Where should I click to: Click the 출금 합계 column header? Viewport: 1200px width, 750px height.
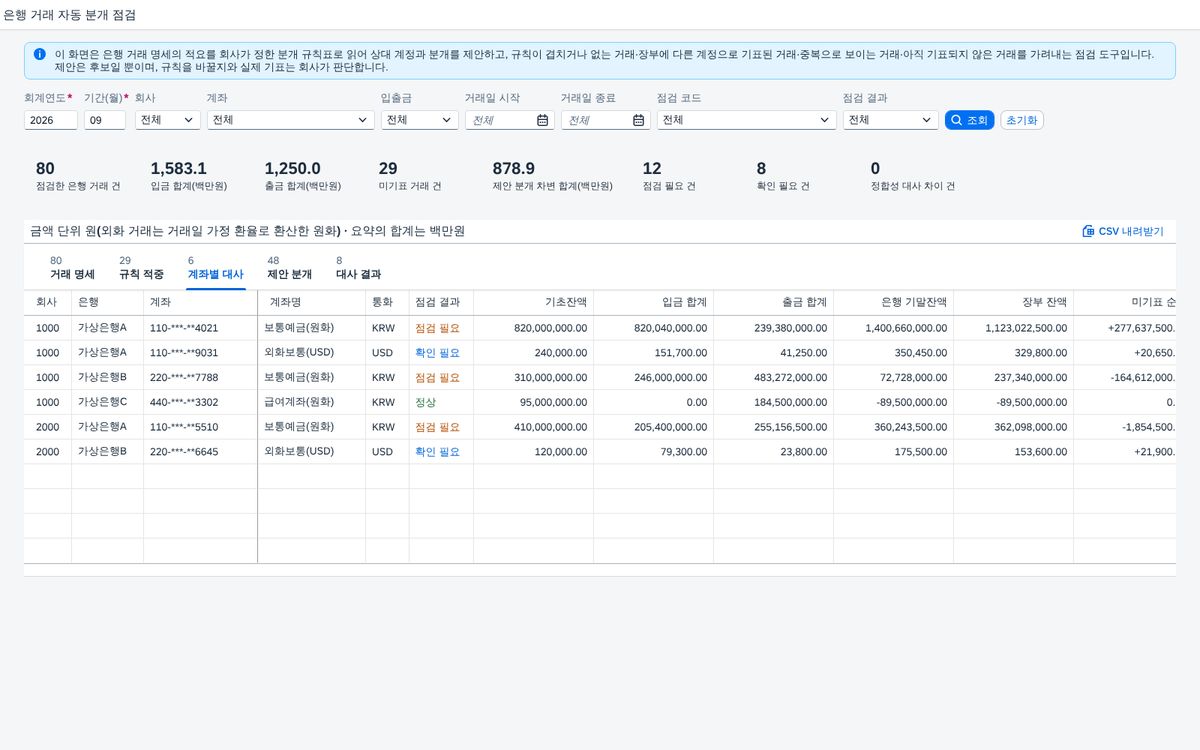(773, 302)
